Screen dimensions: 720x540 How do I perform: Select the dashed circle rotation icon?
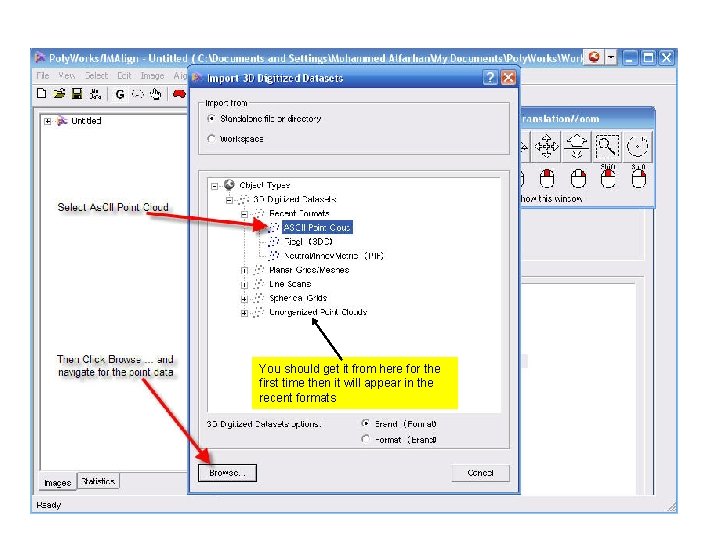(638, 146)
